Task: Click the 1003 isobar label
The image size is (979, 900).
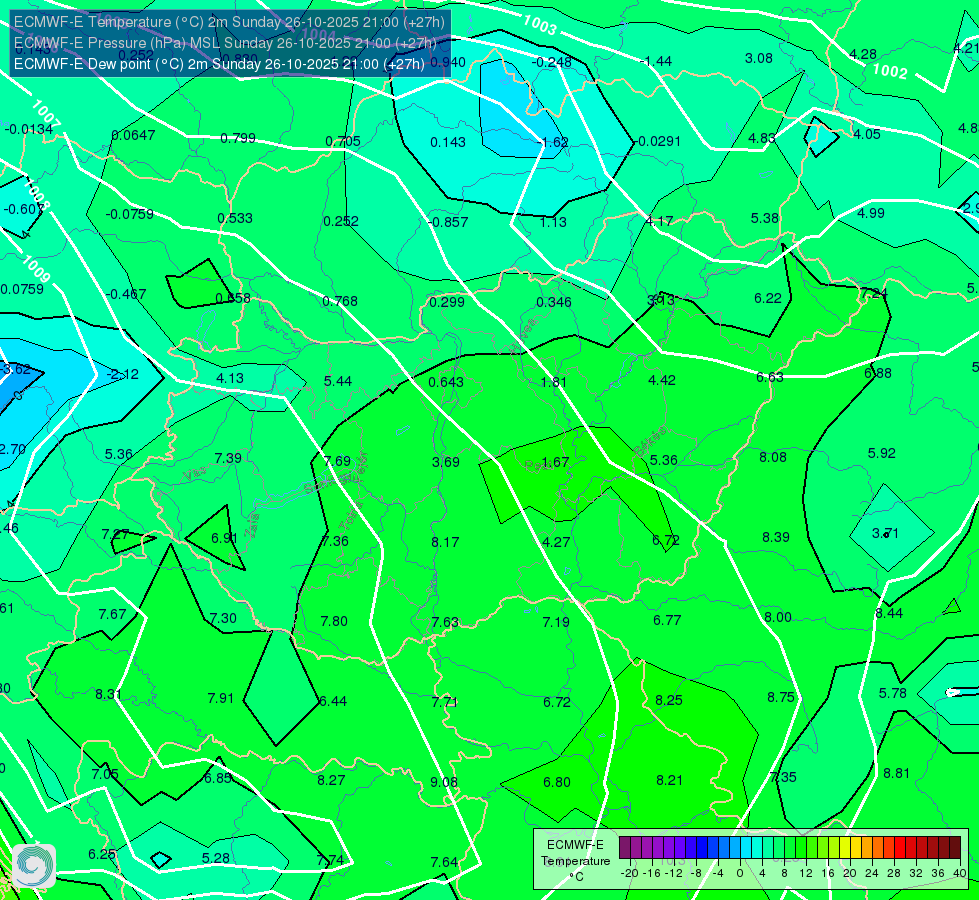Action: 539,25
